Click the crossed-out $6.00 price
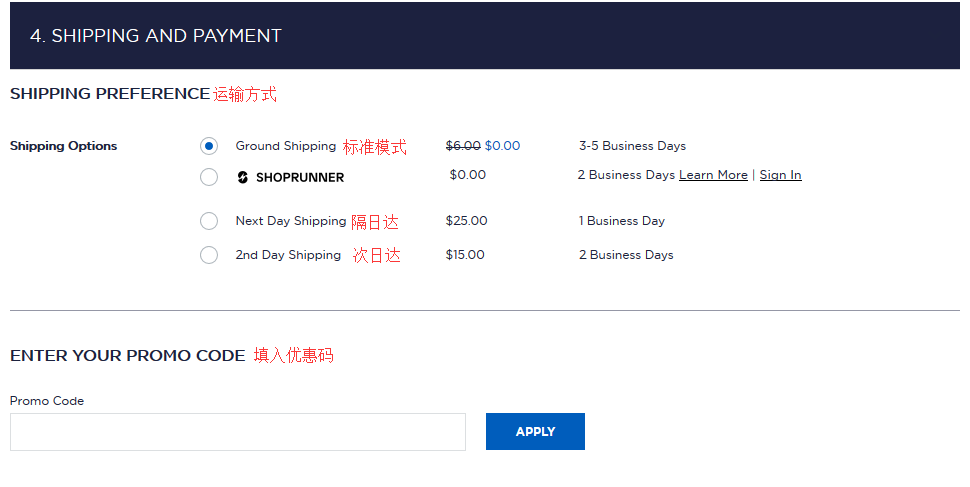Image resolution: width=970 pixels, height=487 pixels. click(463, 146)
